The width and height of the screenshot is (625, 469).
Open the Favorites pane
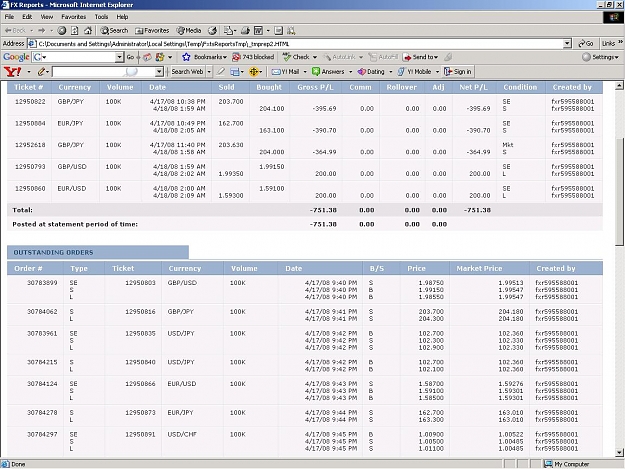pos(152,30)
